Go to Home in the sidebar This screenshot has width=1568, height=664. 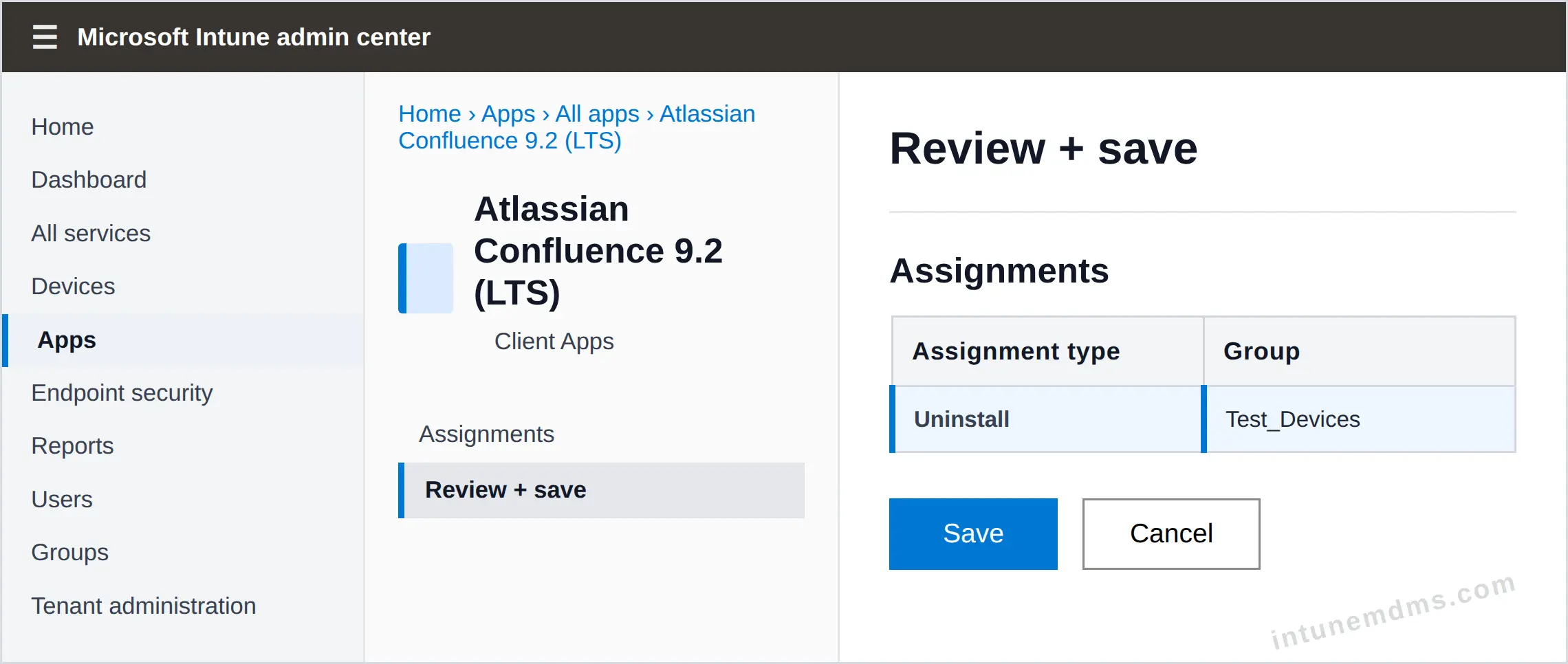pos(63,127)
